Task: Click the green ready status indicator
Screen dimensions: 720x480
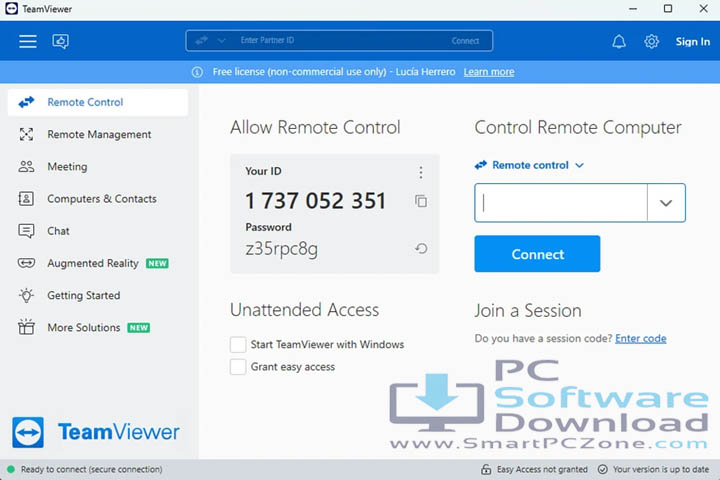Action: click(11, 469)
